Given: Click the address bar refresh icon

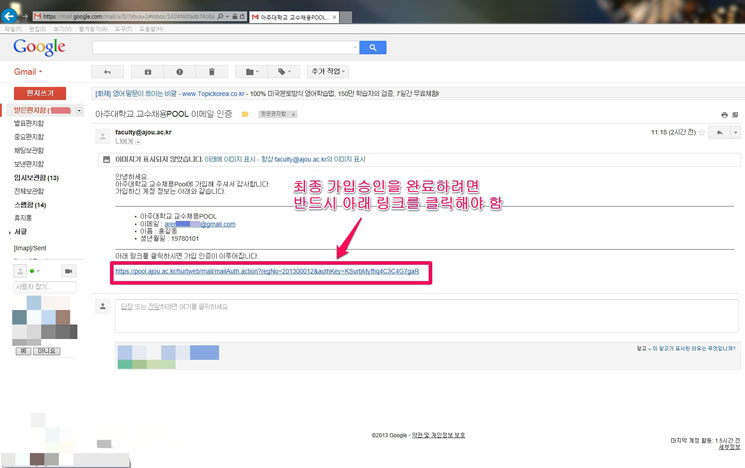Looking at the screenshot, I should coord(242,17).
